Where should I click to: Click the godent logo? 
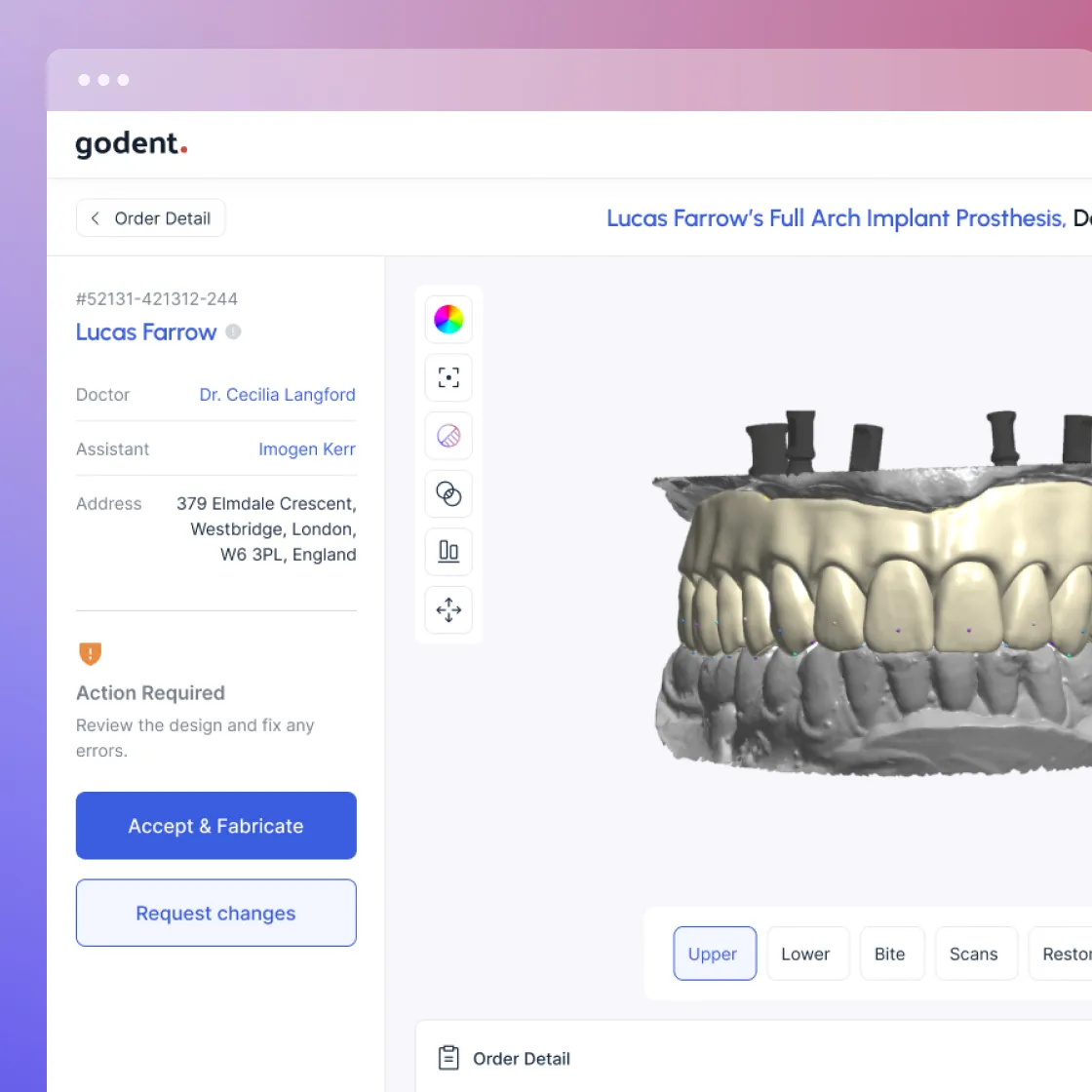(x=132, y=143)
